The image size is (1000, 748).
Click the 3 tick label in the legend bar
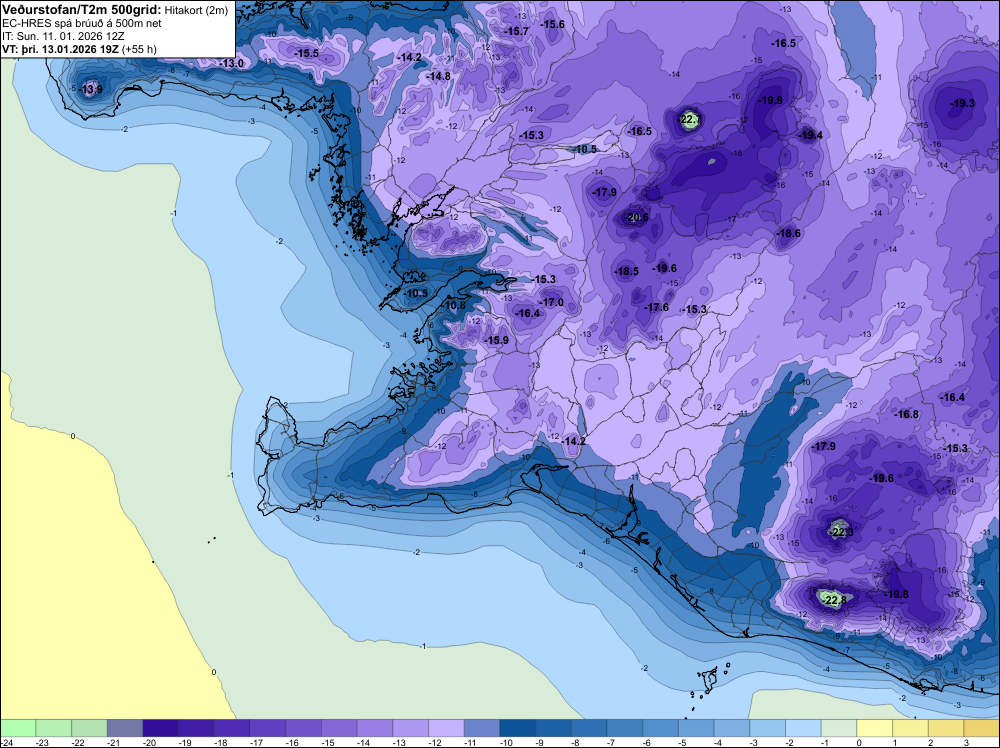[x=967, y=742]
